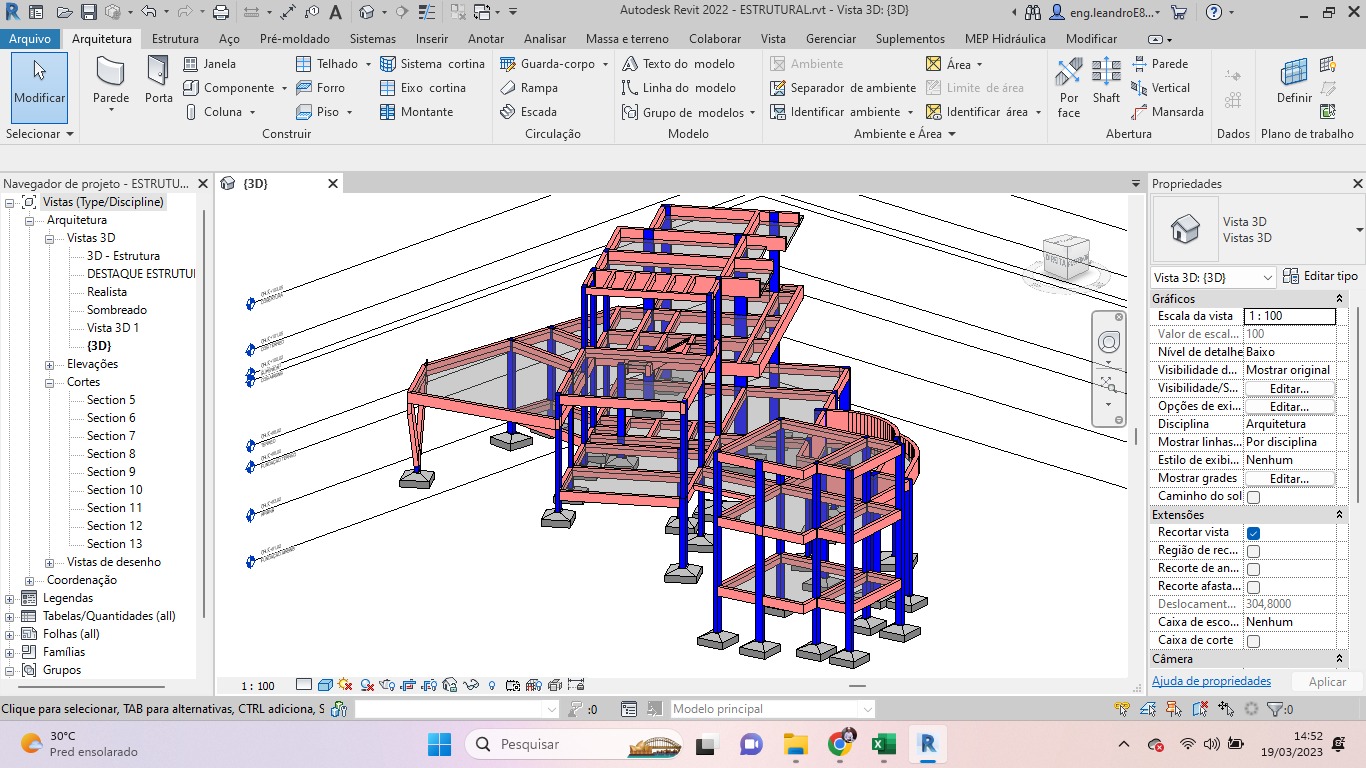Open the Arquivo file menu
The width and height of the screenshot is (1366, 768).
tap(30, 39)
